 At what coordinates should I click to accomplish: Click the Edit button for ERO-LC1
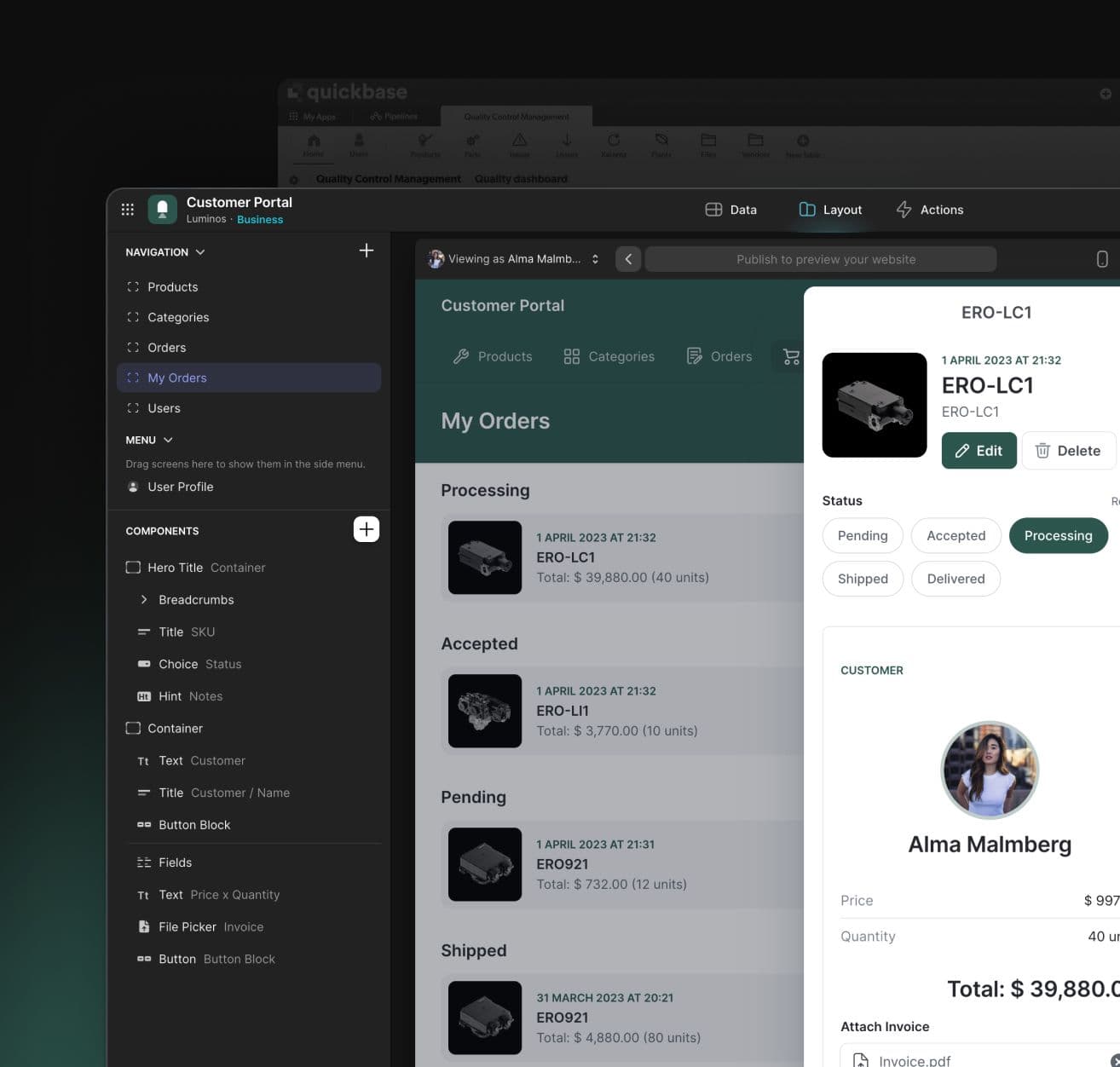(979, 451)
